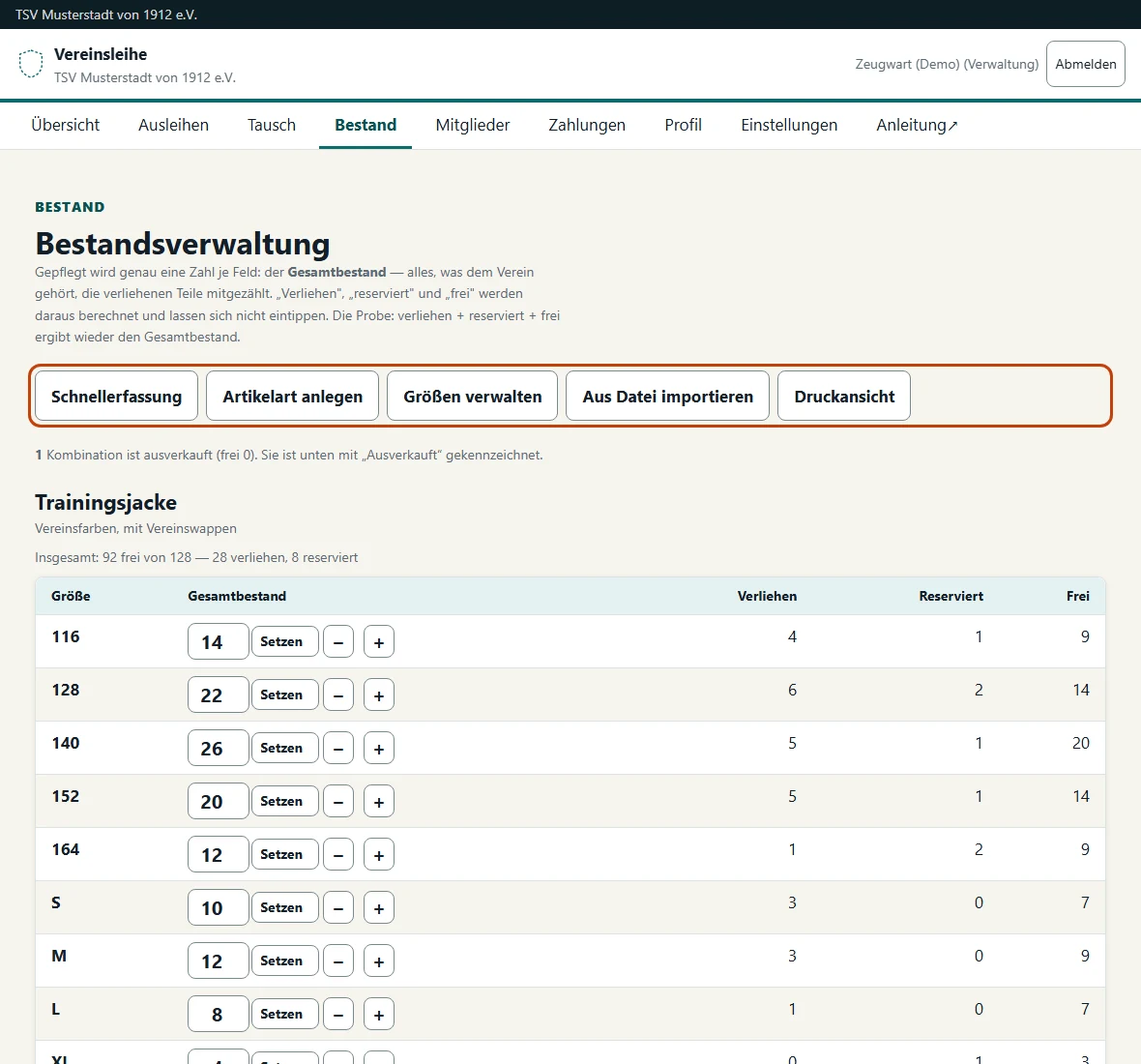Screen dimensions: 1141x1064
Task: Click the Gesamtbestand column header
Action: (237, 596)
